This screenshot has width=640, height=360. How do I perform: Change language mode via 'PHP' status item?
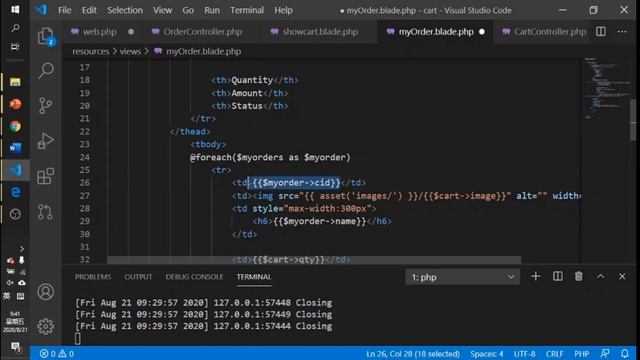pyautogui.click(x=582, y=353)
